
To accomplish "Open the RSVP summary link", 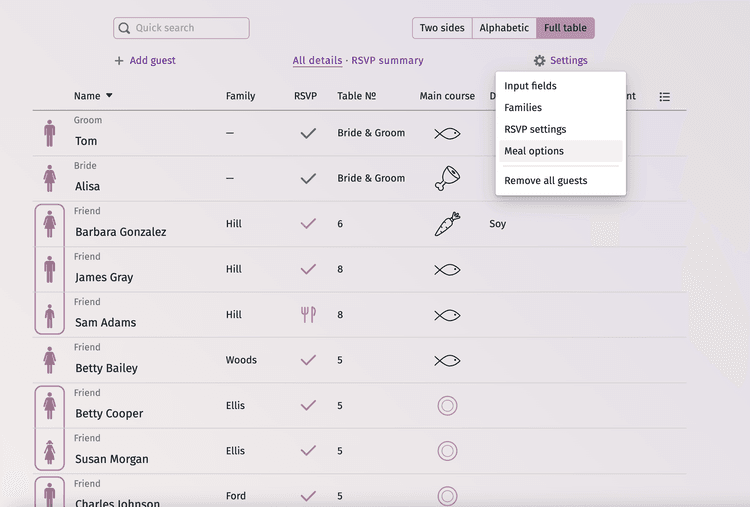I will click(387, 61).
